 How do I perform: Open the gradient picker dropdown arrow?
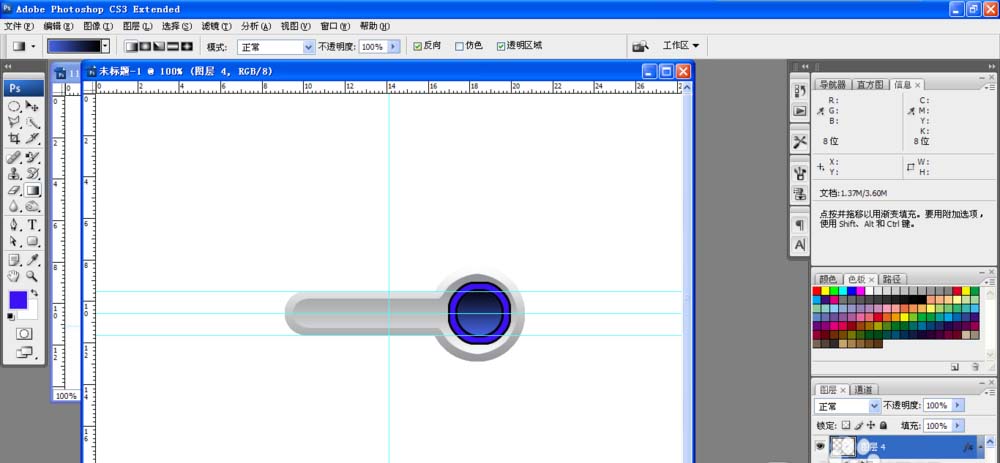(105, 46)
